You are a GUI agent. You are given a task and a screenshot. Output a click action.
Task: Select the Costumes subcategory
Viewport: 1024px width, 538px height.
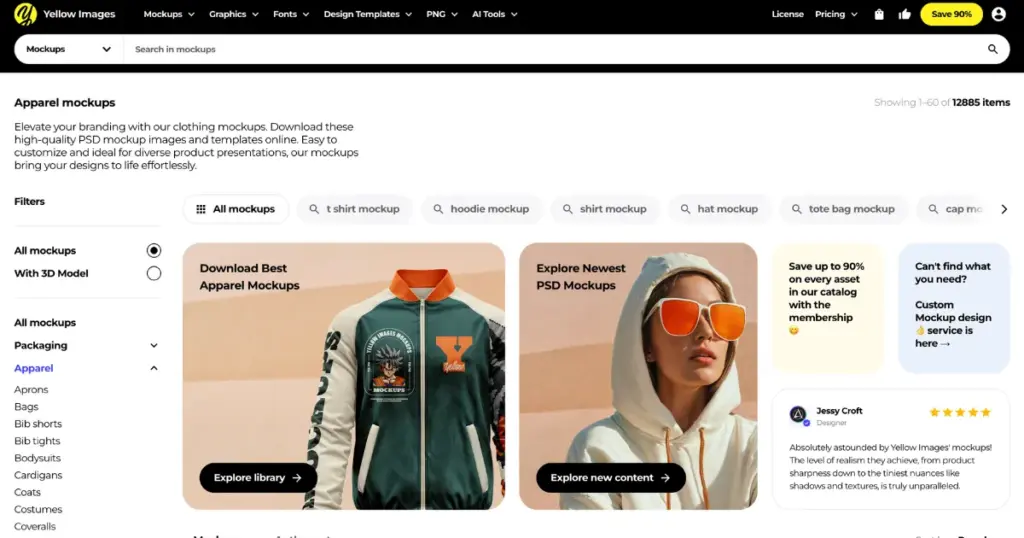38,509
